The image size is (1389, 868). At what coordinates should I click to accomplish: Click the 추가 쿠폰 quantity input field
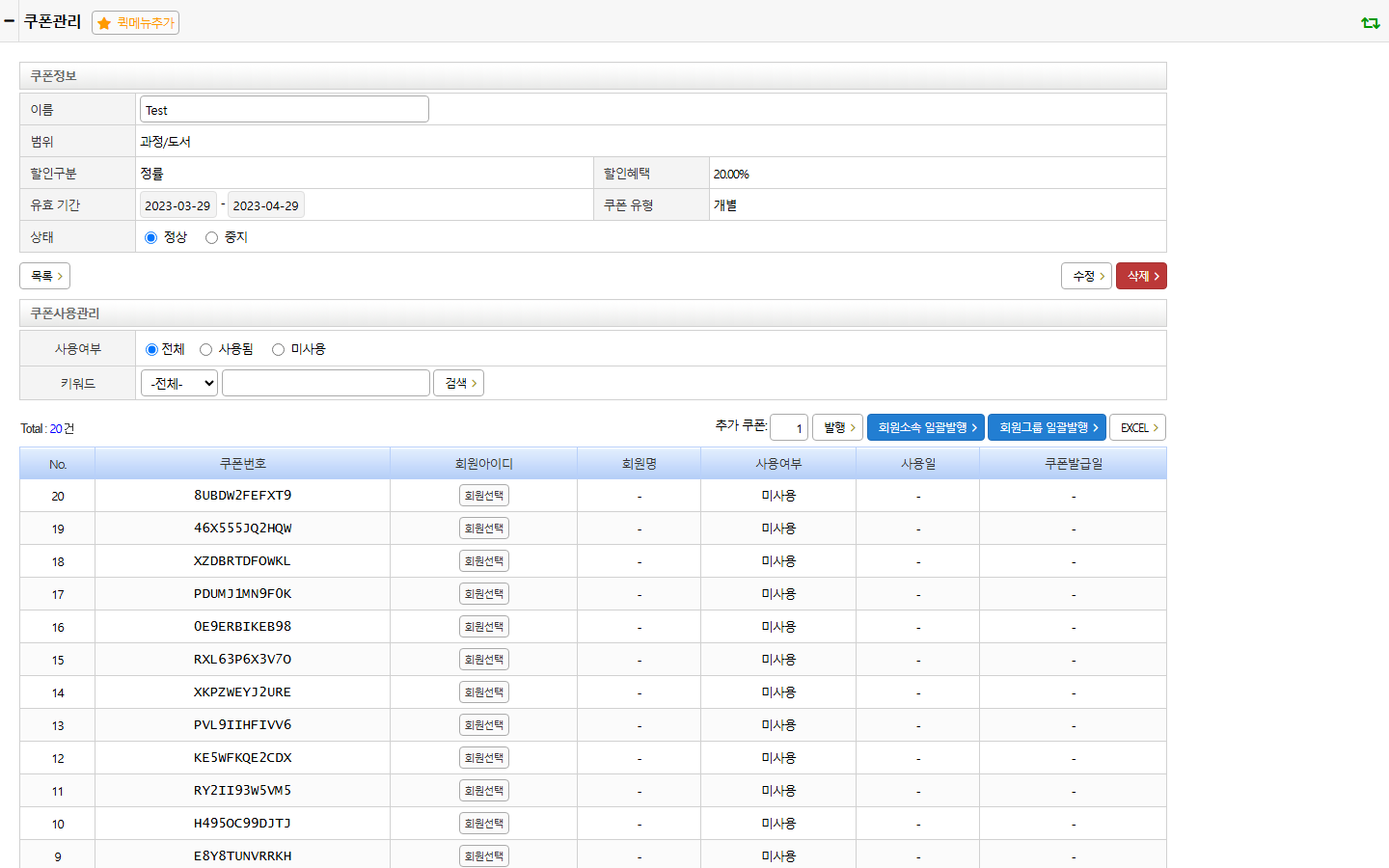[789, 427]
